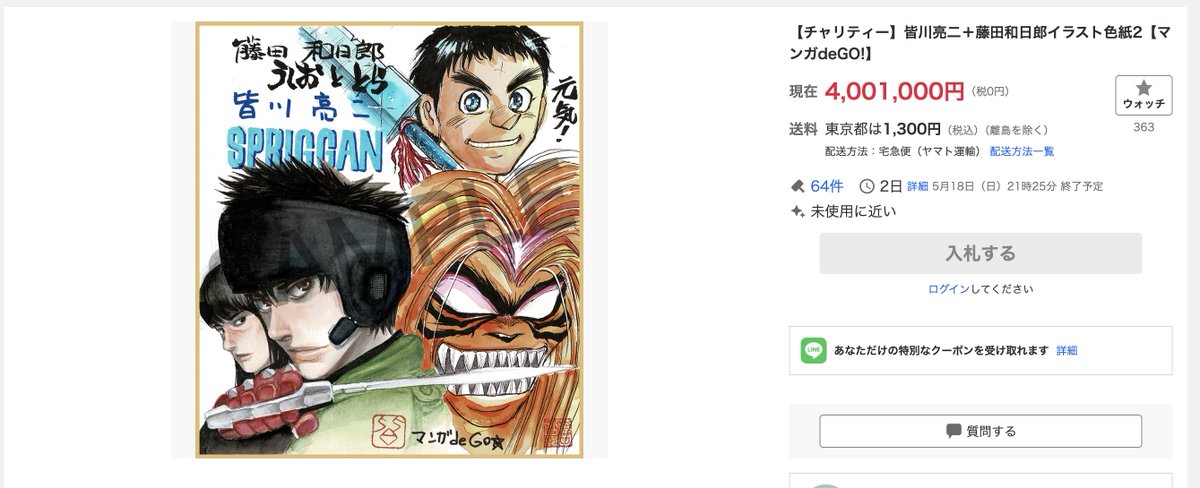Click the partial seller avatar at the bottom
The width and height of the screenshot is (1200, 488).
coord(827,485)
